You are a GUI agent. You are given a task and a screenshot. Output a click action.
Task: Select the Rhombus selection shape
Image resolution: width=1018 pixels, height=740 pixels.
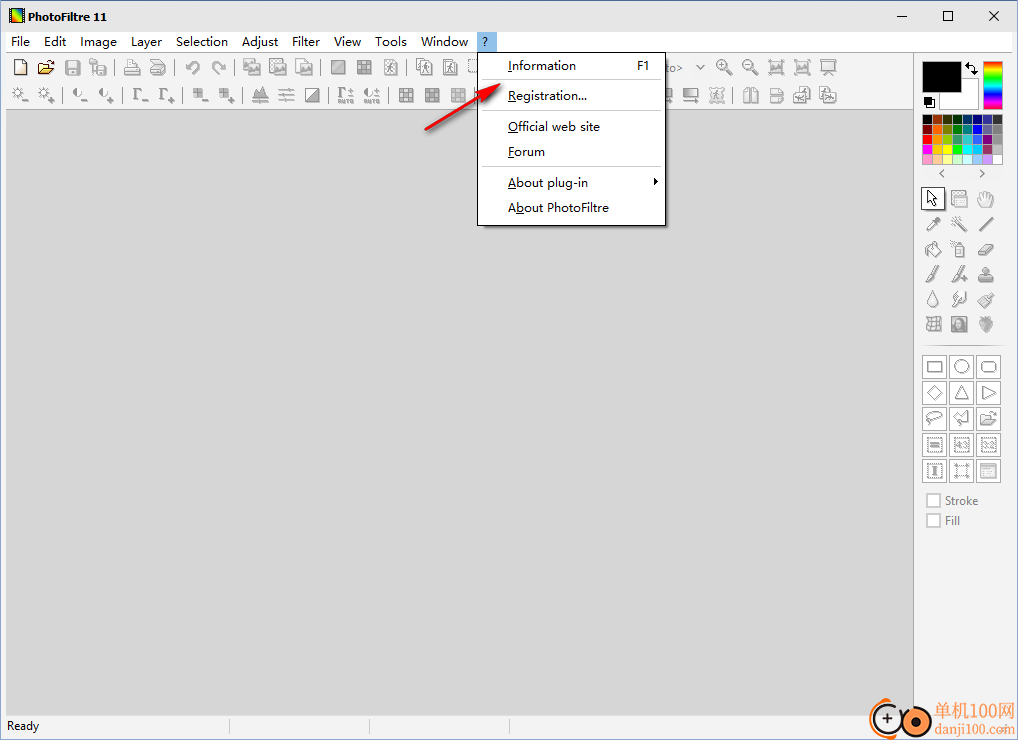click(935, 393)
